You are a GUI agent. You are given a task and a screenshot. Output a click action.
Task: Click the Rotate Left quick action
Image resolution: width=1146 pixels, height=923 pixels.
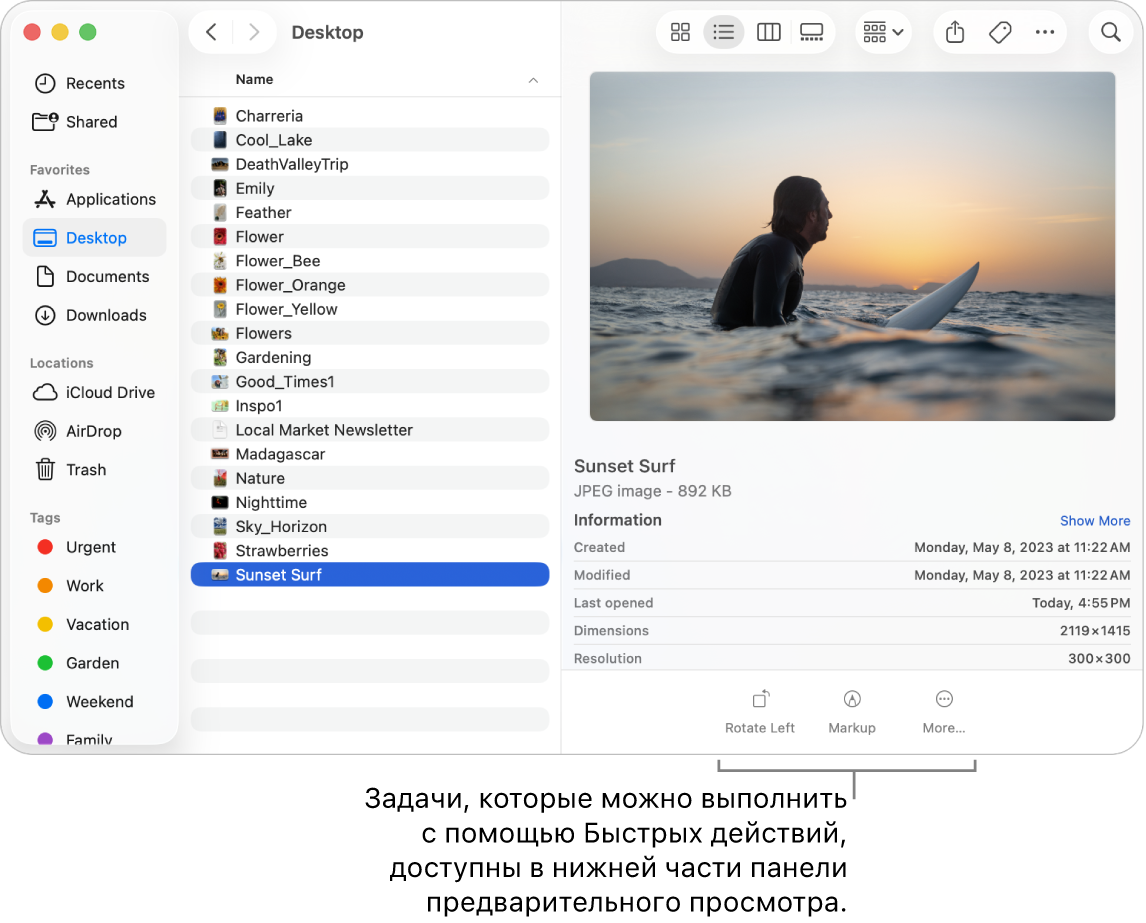[760, 711]
